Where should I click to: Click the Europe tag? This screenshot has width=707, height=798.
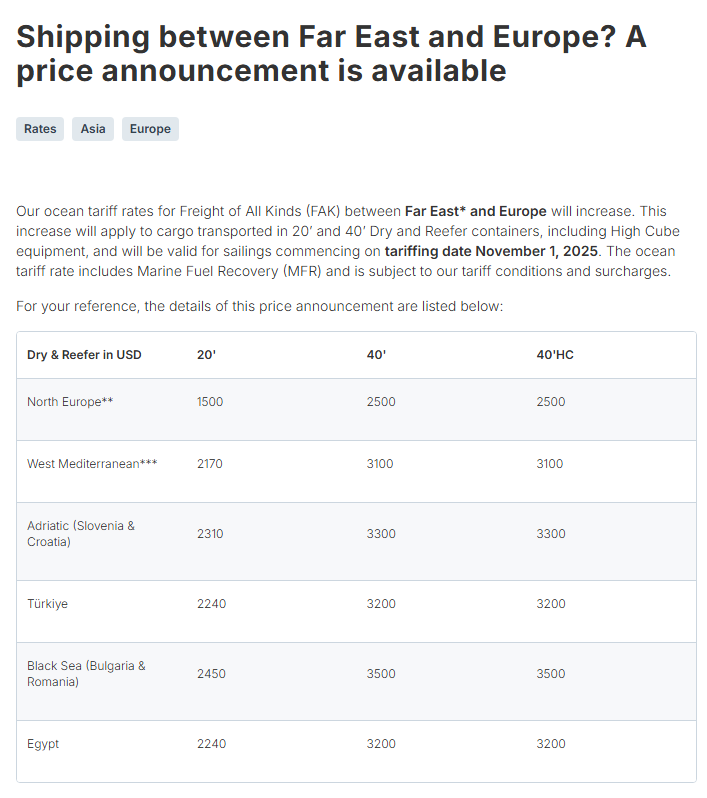[150, 129]
